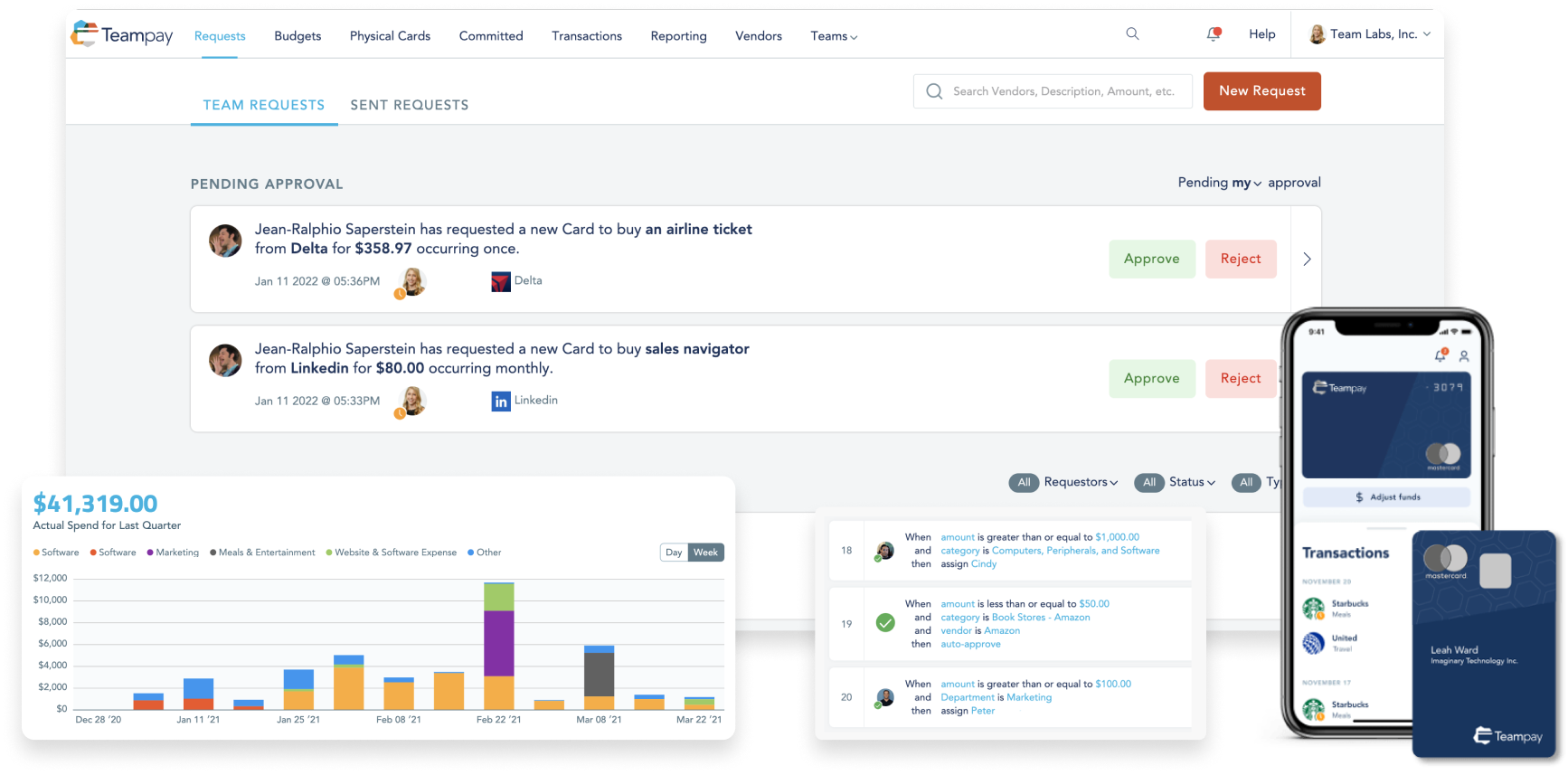Click the Peter assignee link in rule 20

(x=983, y=711)
